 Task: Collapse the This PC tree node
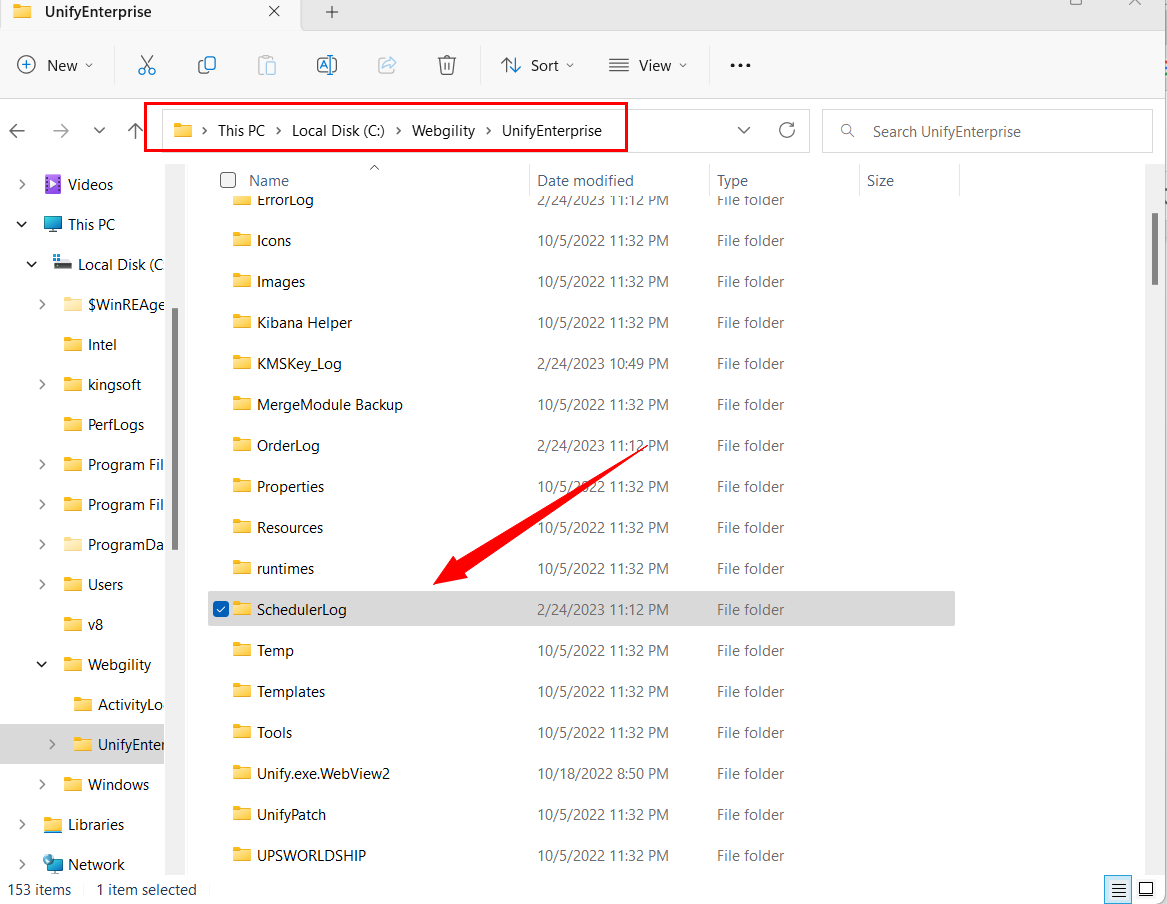22,224
